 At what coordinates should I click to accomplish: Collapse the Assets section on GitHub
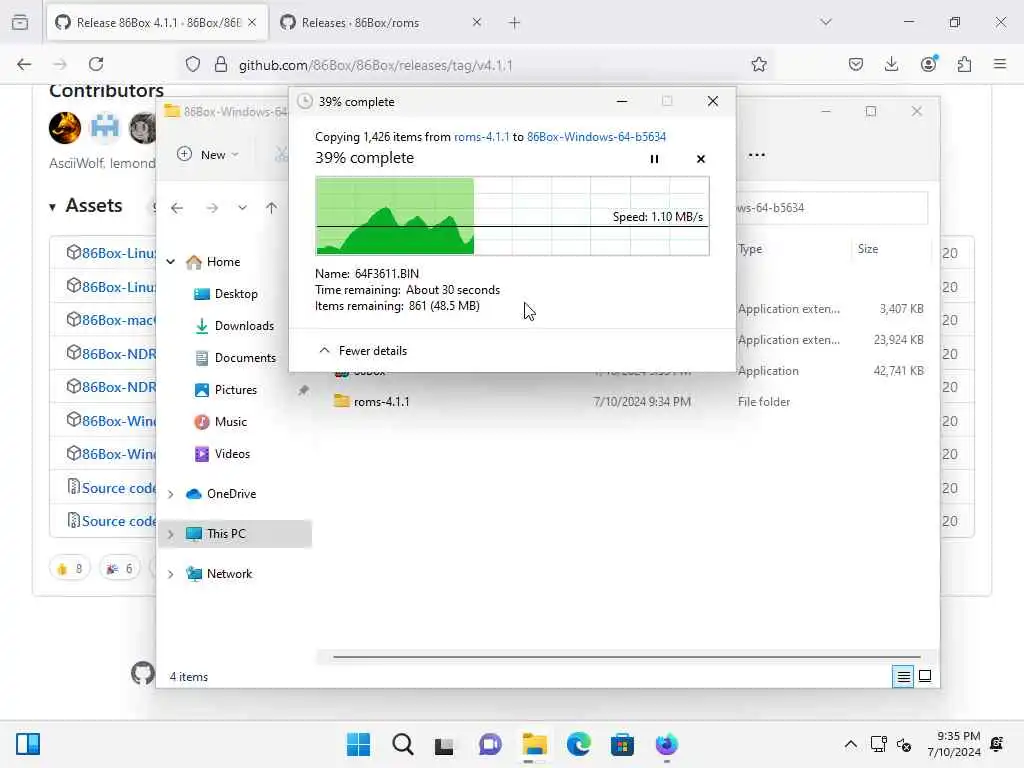(86, 206)
